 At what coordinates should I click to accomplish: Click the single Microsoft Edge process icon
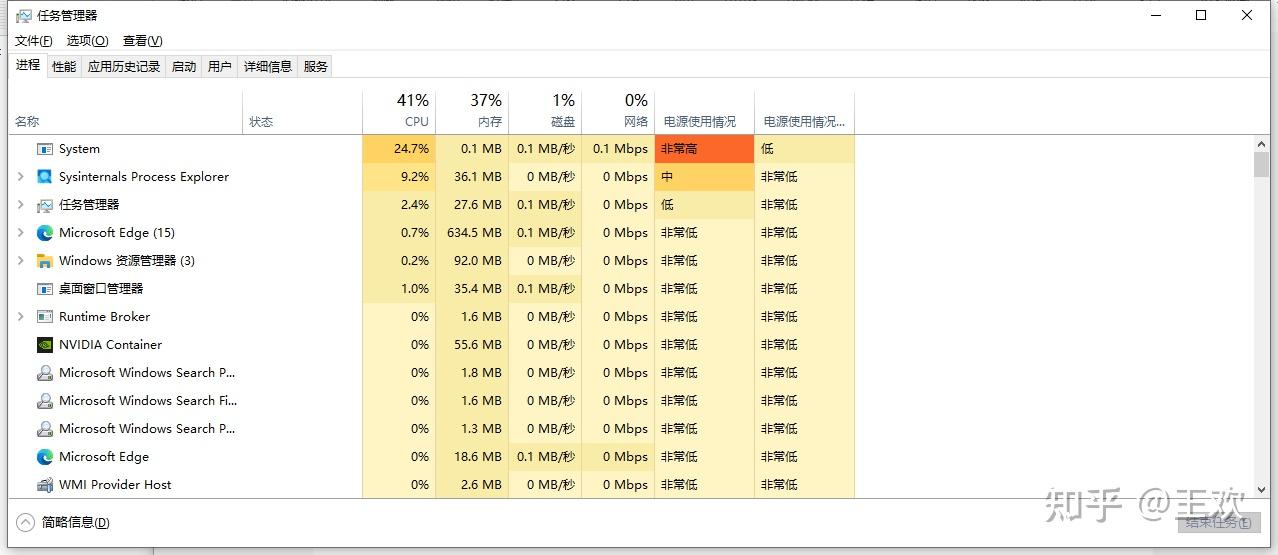point(44,457)
